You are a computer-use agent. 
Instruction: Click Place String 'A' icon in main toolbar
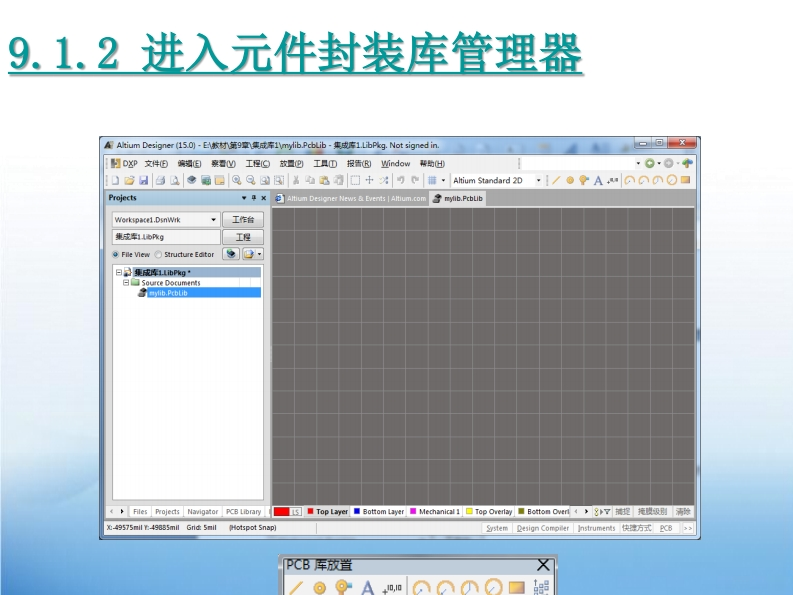598,180
